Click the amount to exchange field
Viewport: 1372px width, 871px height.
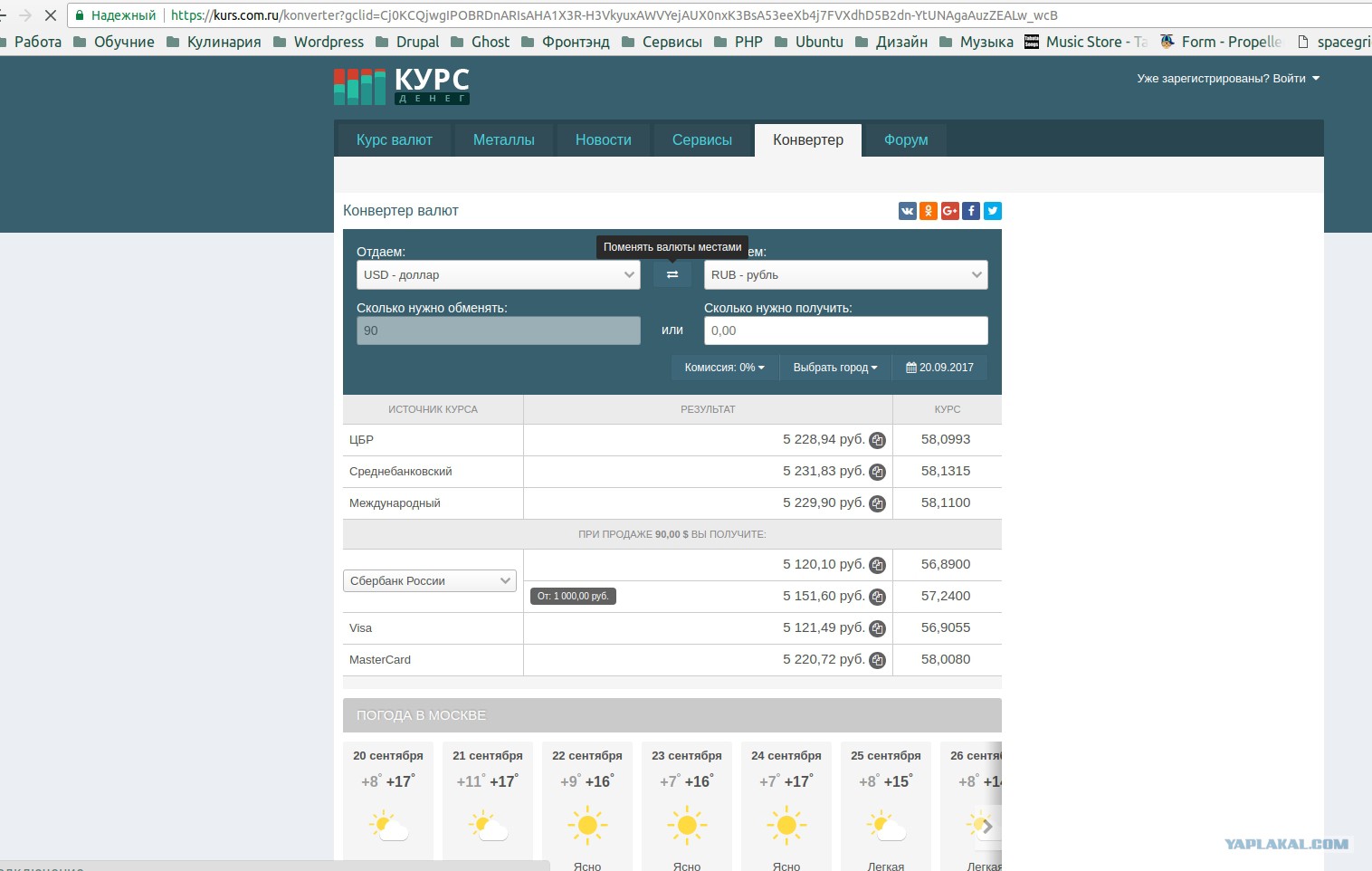click(x=499, y=330)
